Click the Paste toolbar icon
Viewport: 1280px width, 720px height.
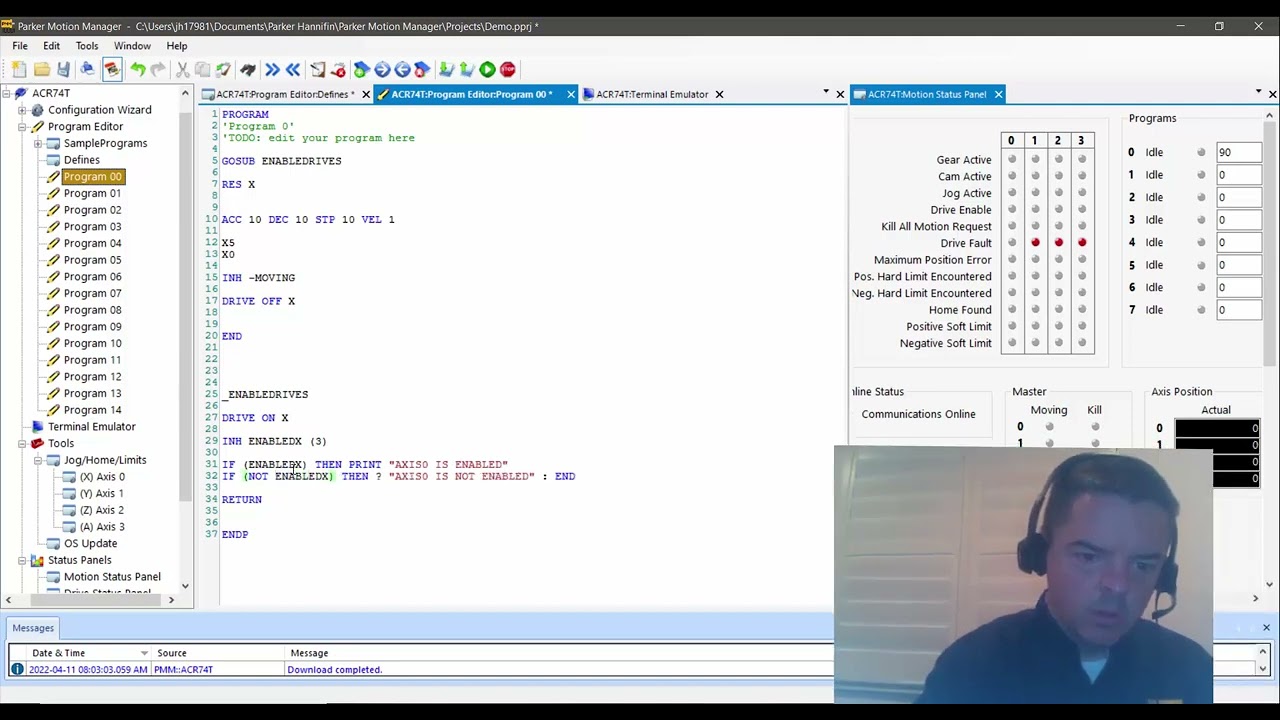click(223, 69)
